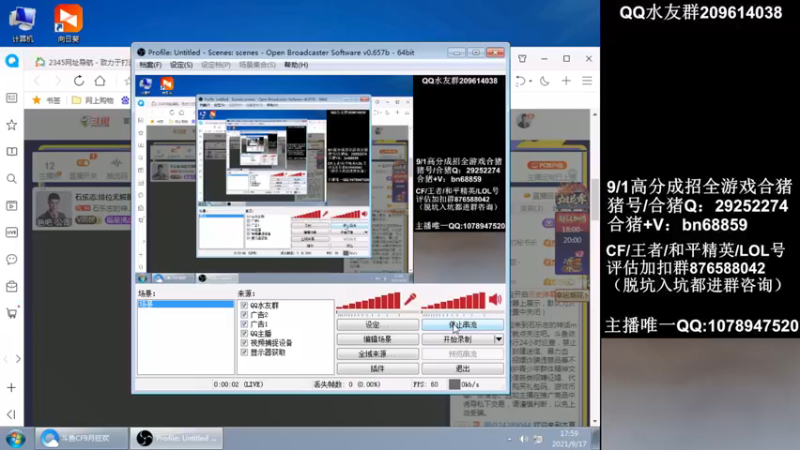
Task: Adjust the microphone volume meter in OBS
Action: click(369, 301)
